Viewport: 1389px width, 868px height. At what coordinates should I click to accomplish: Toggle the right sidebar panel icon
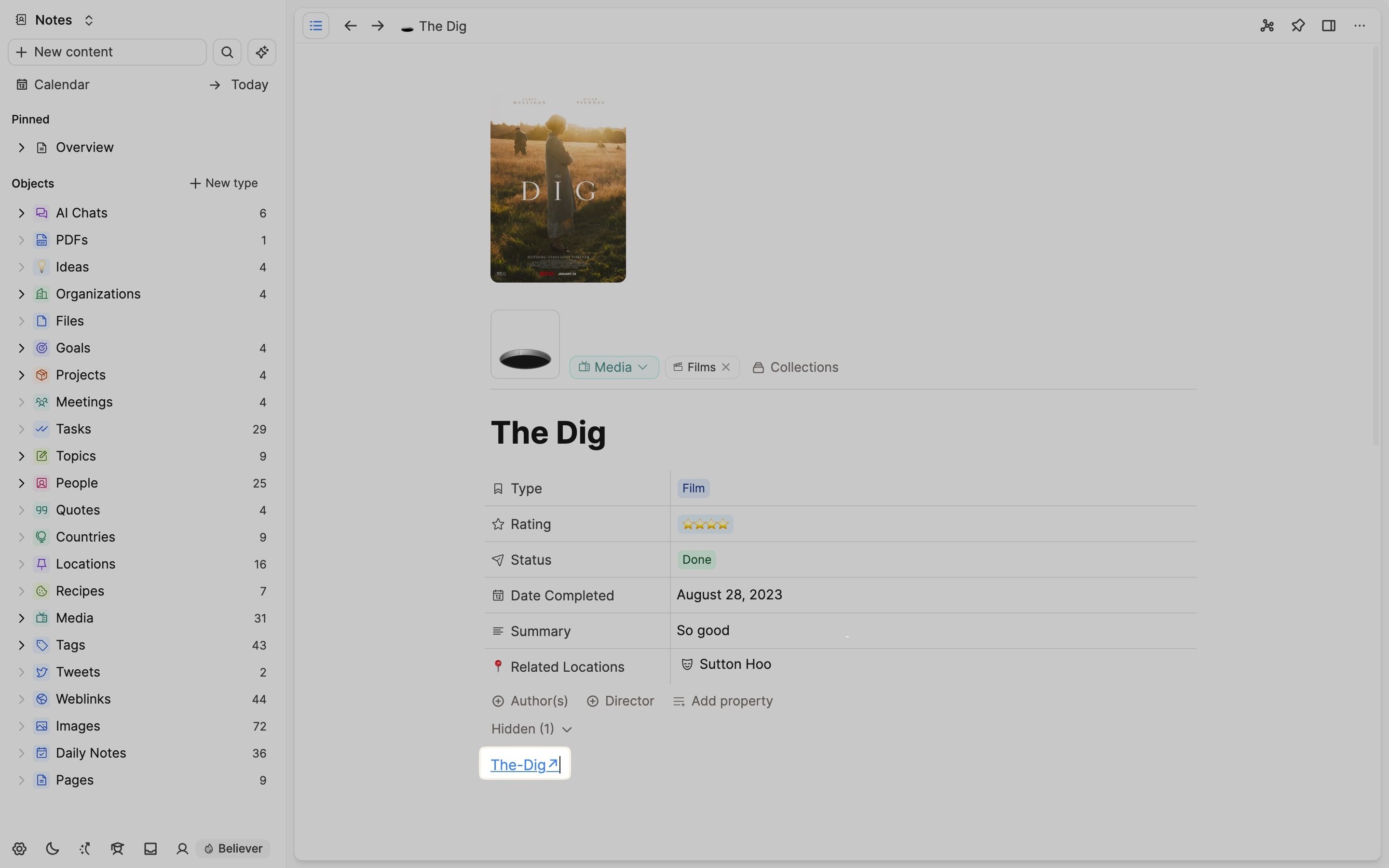(x=1328, y=26)
